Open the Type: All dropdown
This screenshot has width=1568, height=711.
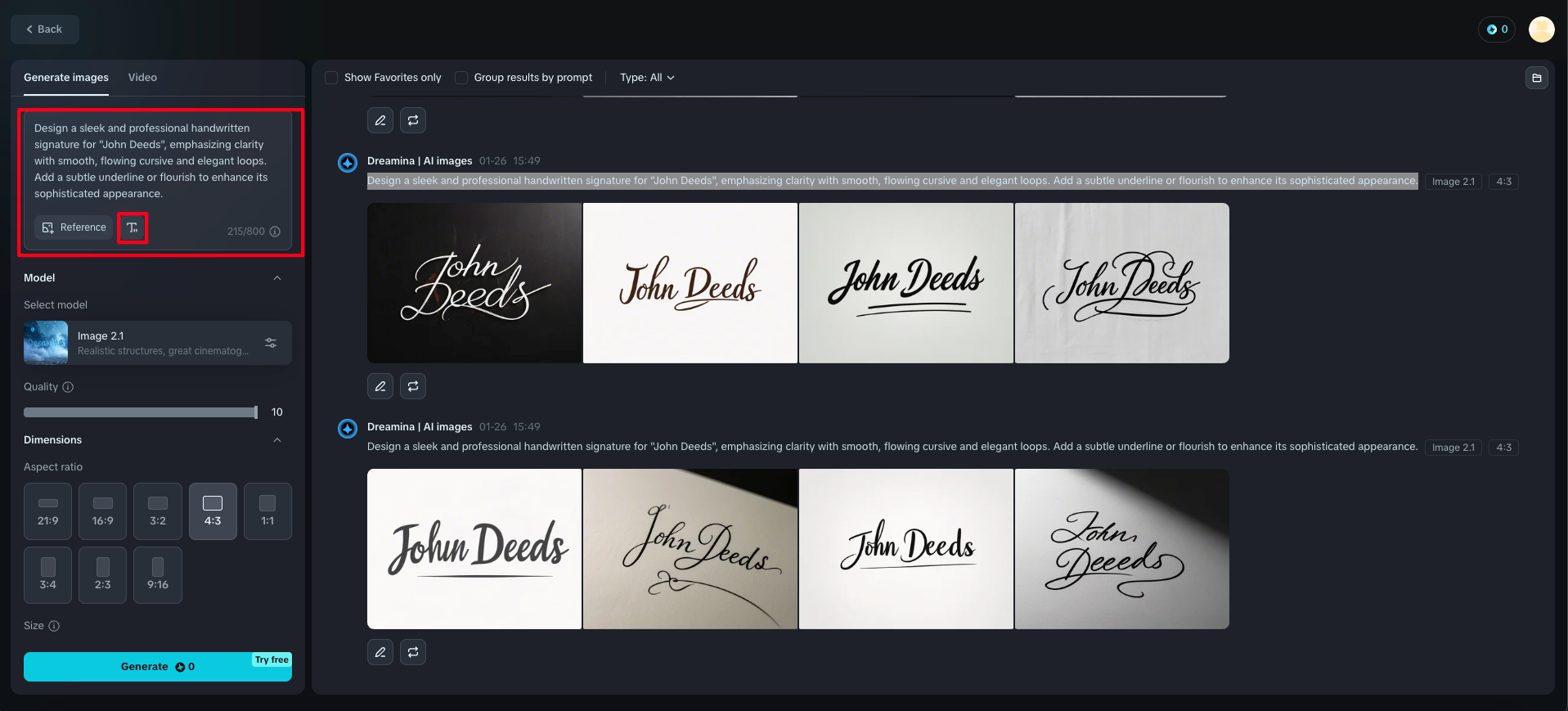647,78
